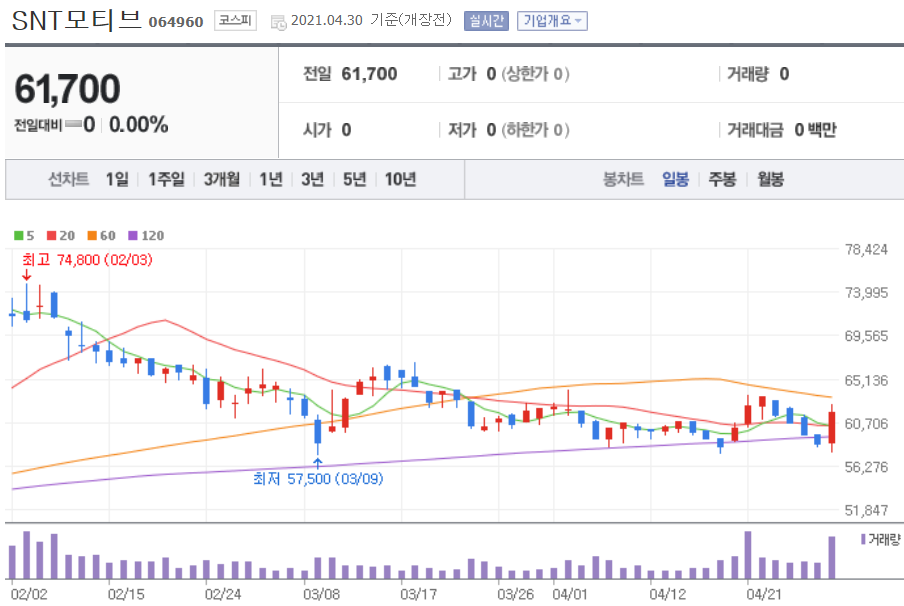Viewport: 904px width, 606px height.
Task: Click the 거래량 volume legend marker
Action: tap(863, 540)
